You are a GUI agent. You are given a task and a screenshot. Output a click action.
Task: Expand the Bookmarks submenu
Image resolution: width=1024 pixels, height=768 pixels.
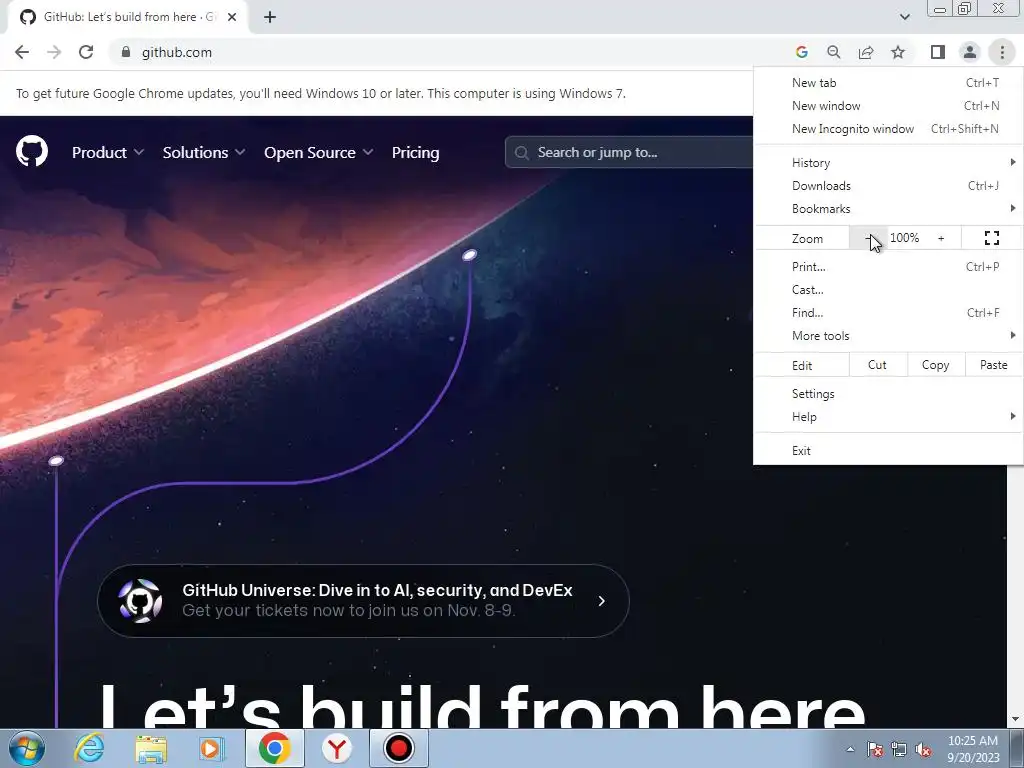888,209
